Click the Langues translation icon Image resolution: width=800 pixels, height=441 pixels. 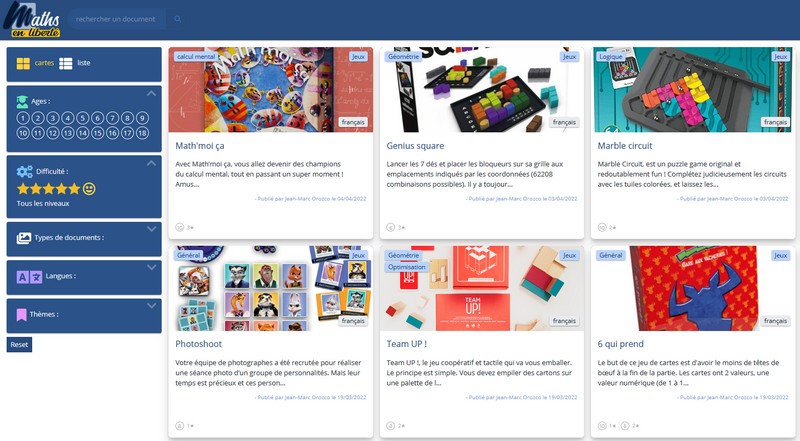click(x=29, y=277)
